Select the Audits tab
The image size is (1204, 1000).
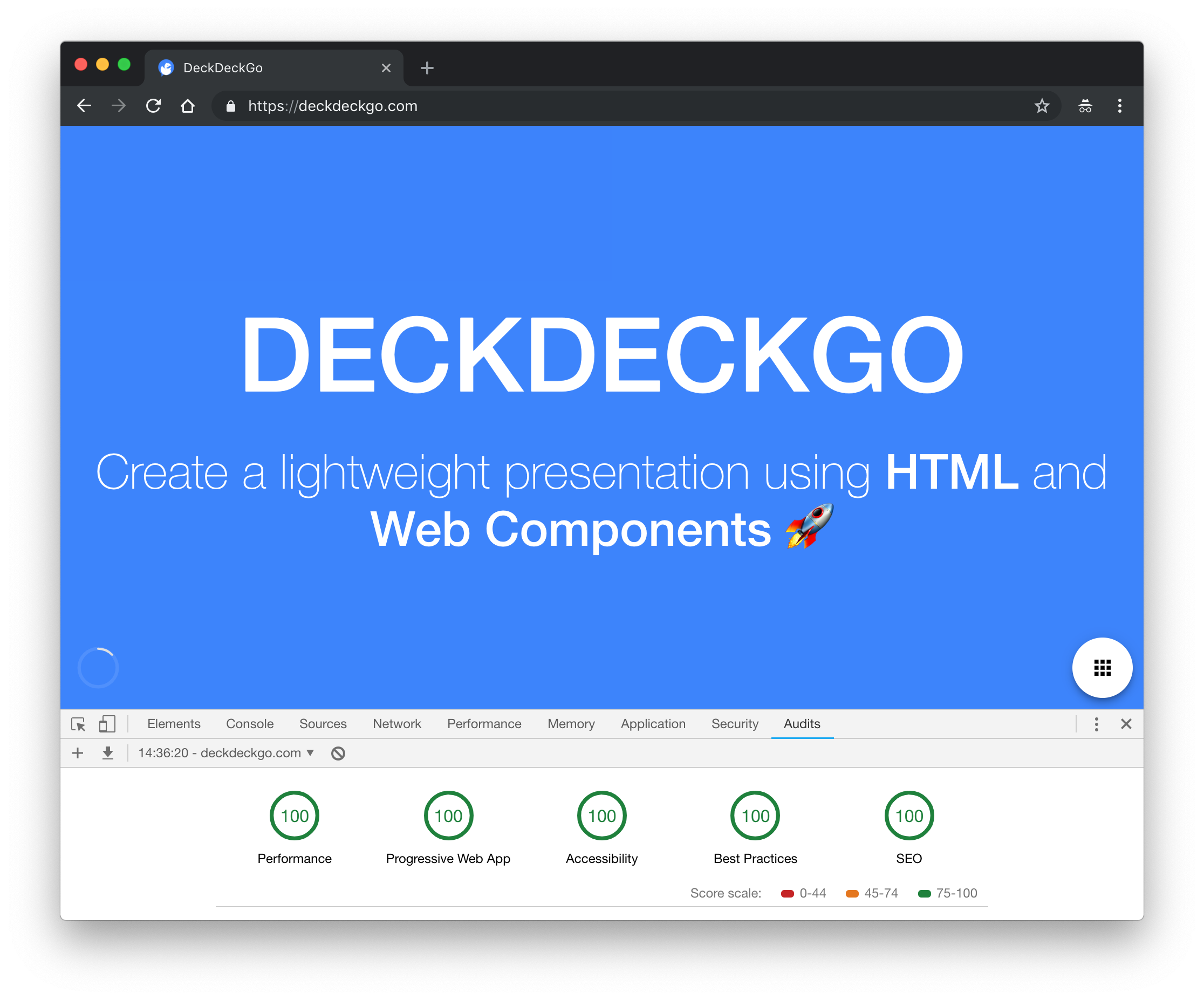tap(802, 724)
